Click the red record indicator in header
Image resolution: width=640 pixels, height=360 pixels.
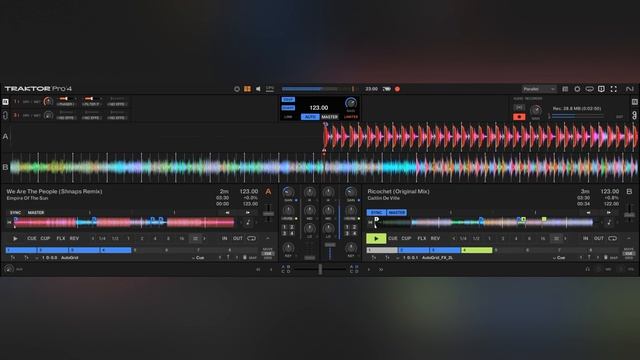pos(397,89)
